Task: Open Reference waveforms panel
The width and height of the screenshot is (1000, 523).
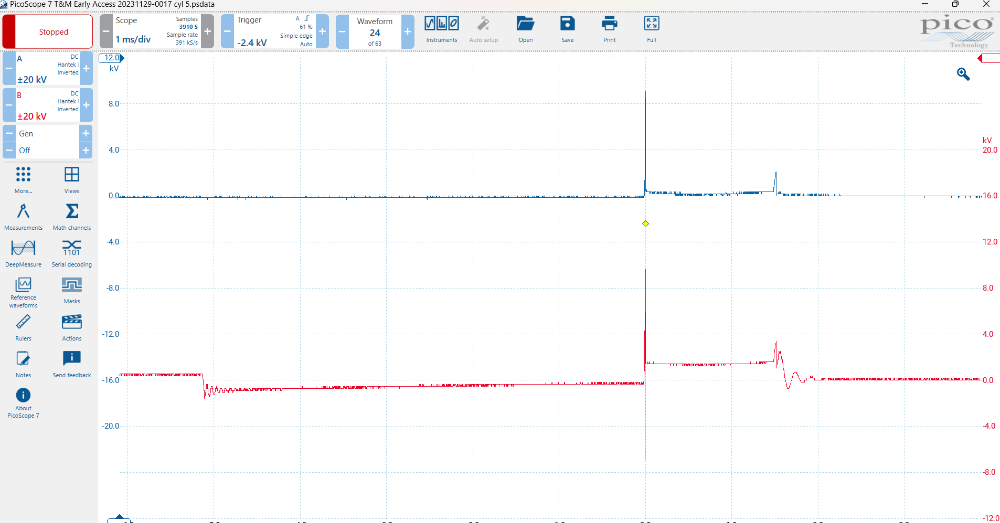Action: [23, 290]
